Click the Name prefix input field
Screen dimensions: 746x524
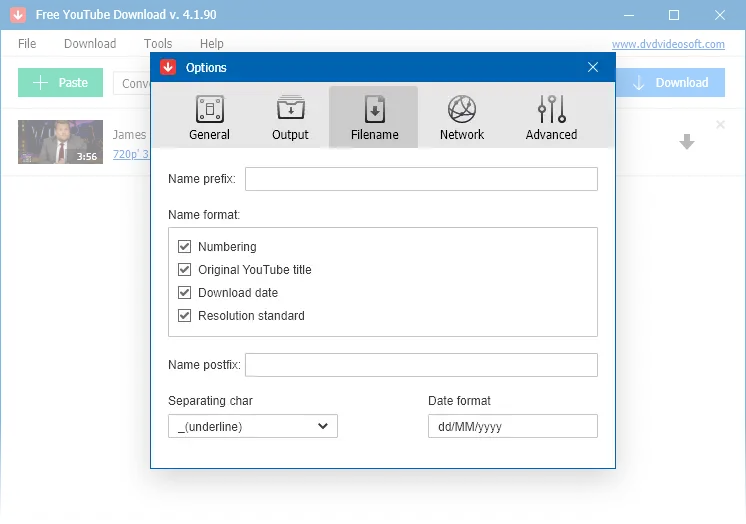[421, 179]
